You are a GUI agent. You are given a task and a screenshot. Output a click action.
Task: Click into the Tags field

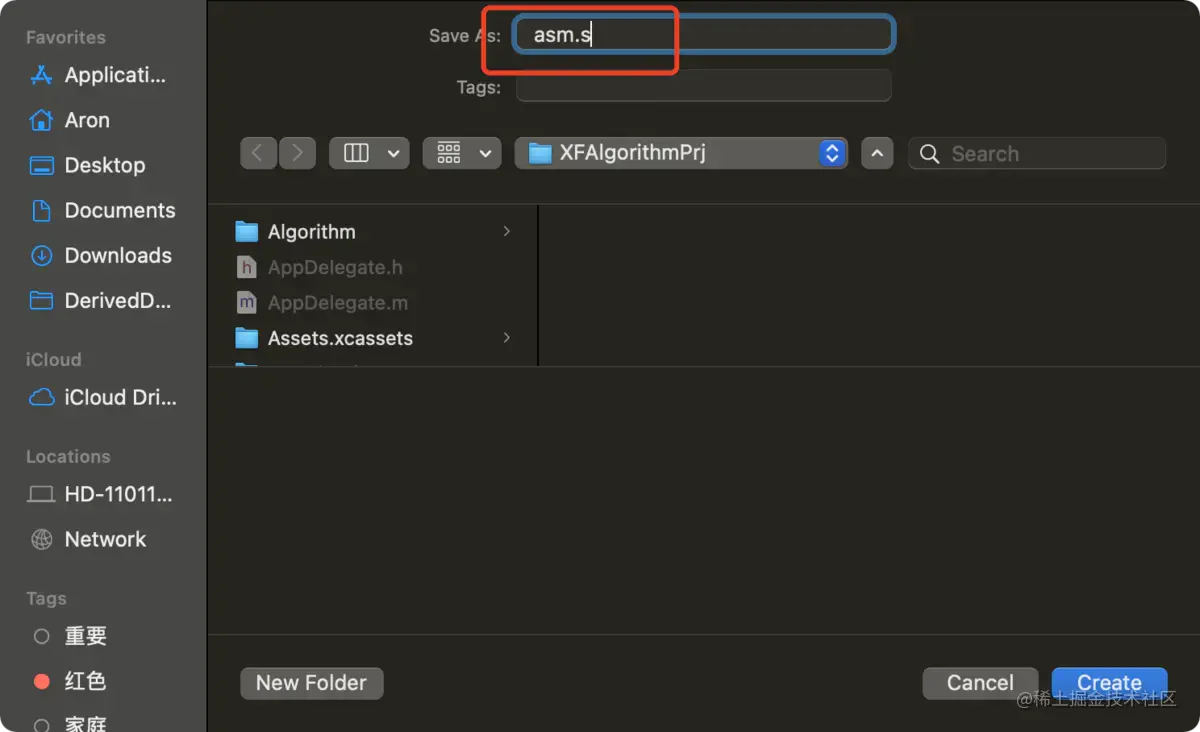pyautogui.click(x=703, y=86)
